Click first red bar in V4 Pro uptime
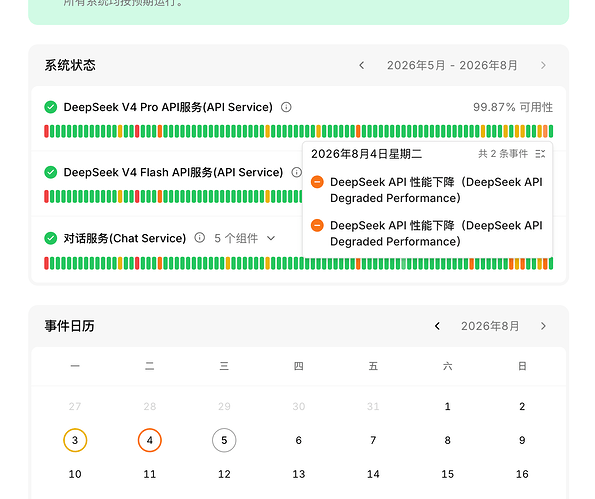 [x=46, y=131]
